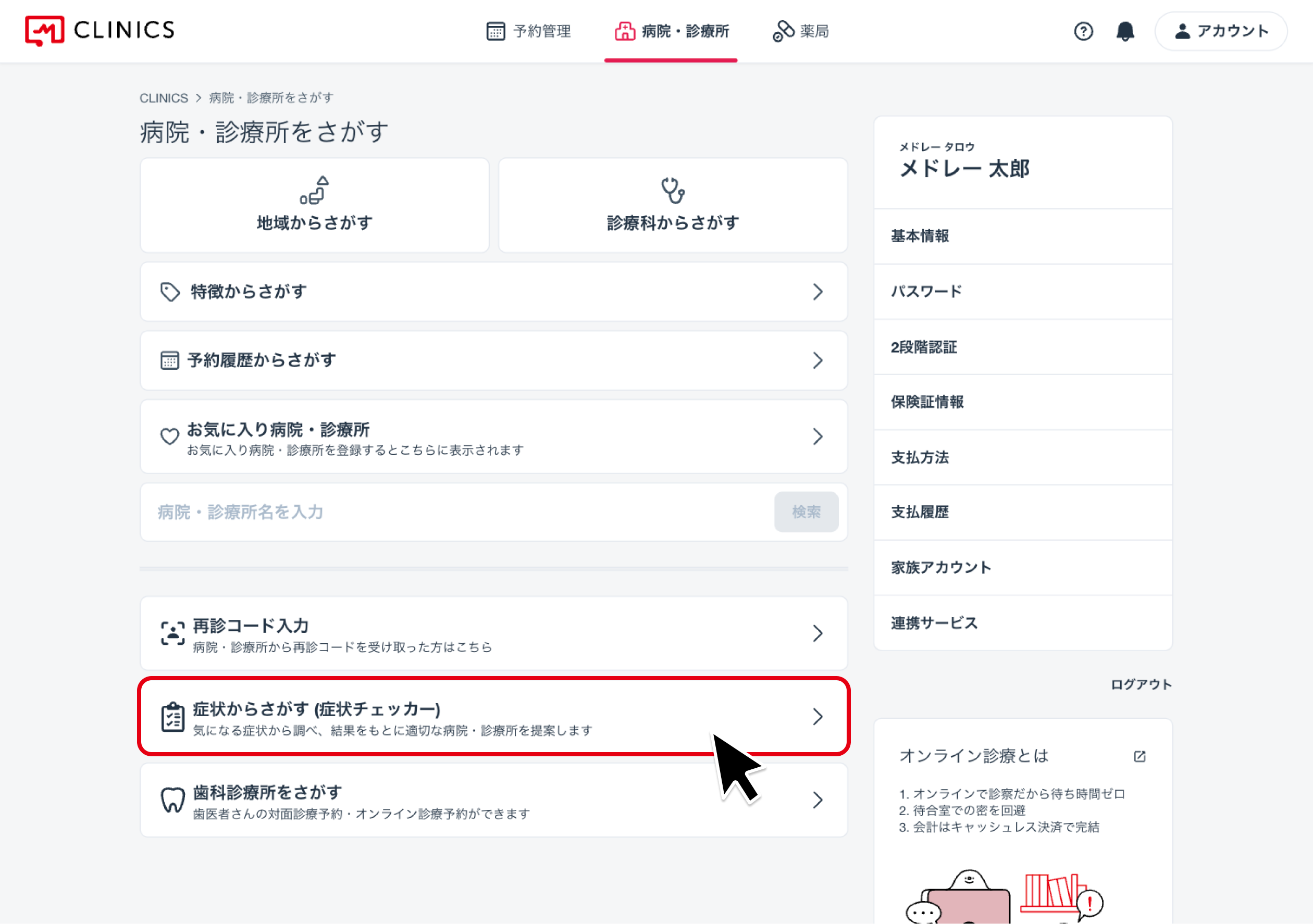Click the pill icon beside 薬局
1313x924 pixels.
pos(783,31)
